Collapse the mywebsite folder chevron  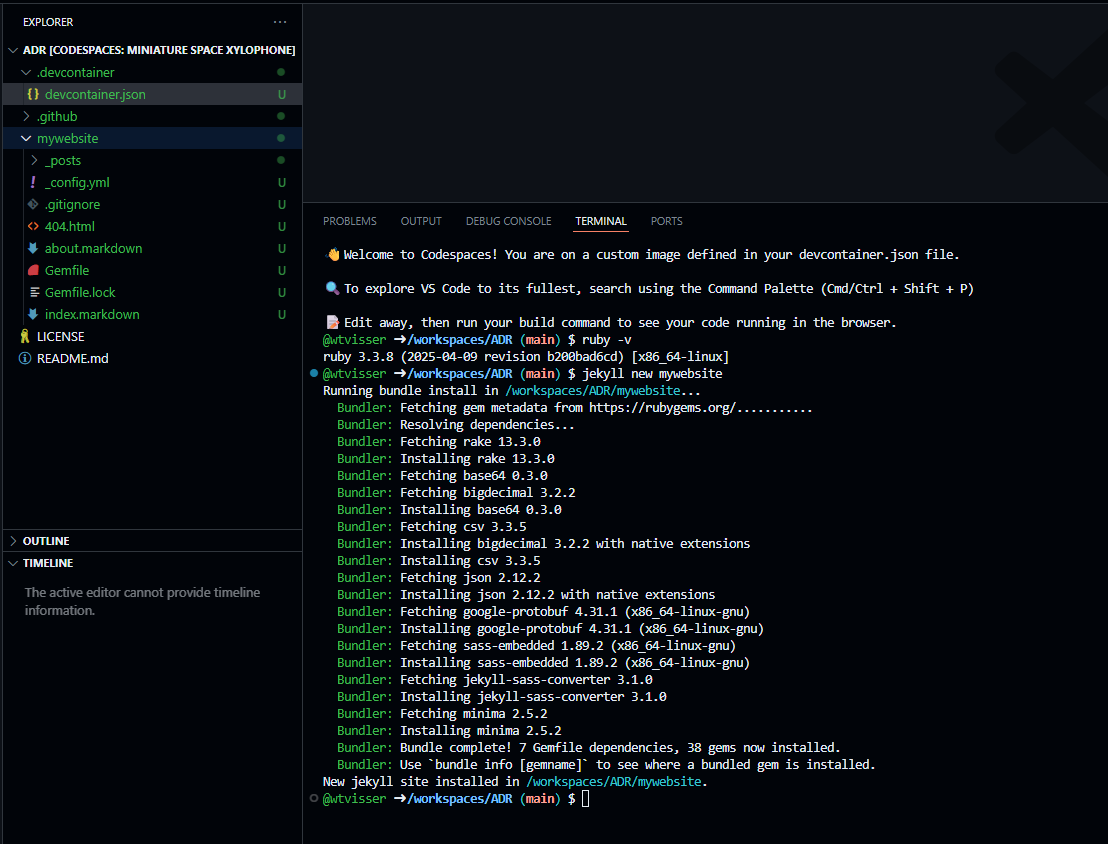point(26,139)
